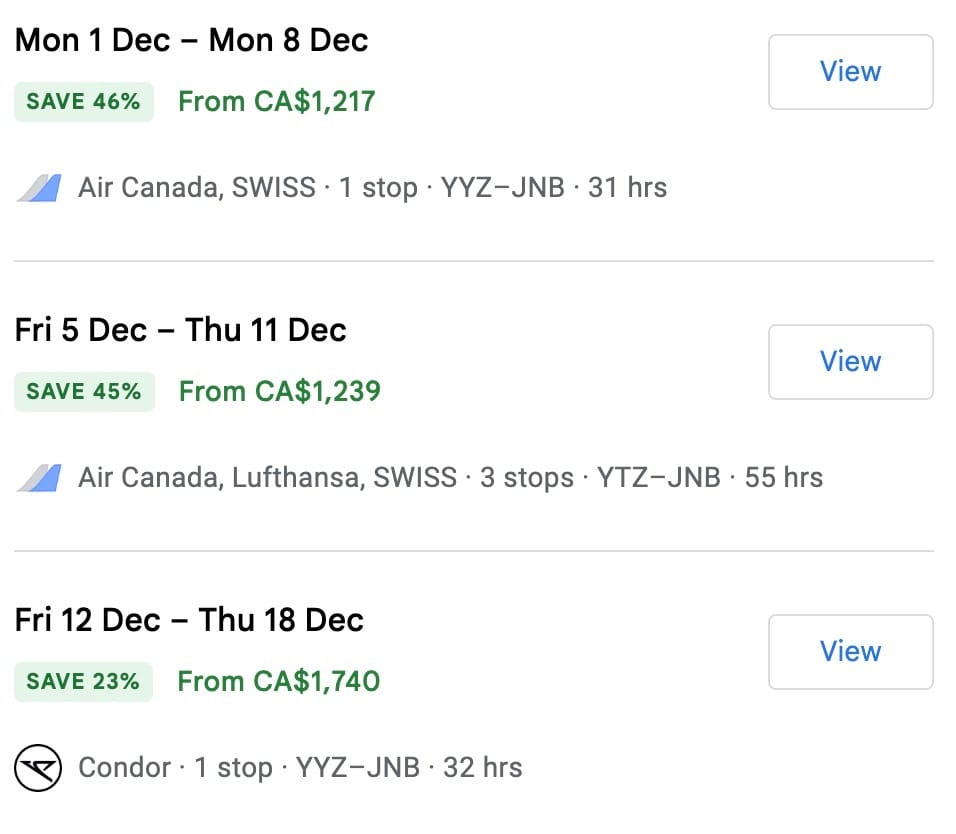Open View for the Mon 1 Dec deal

point(850,72)
